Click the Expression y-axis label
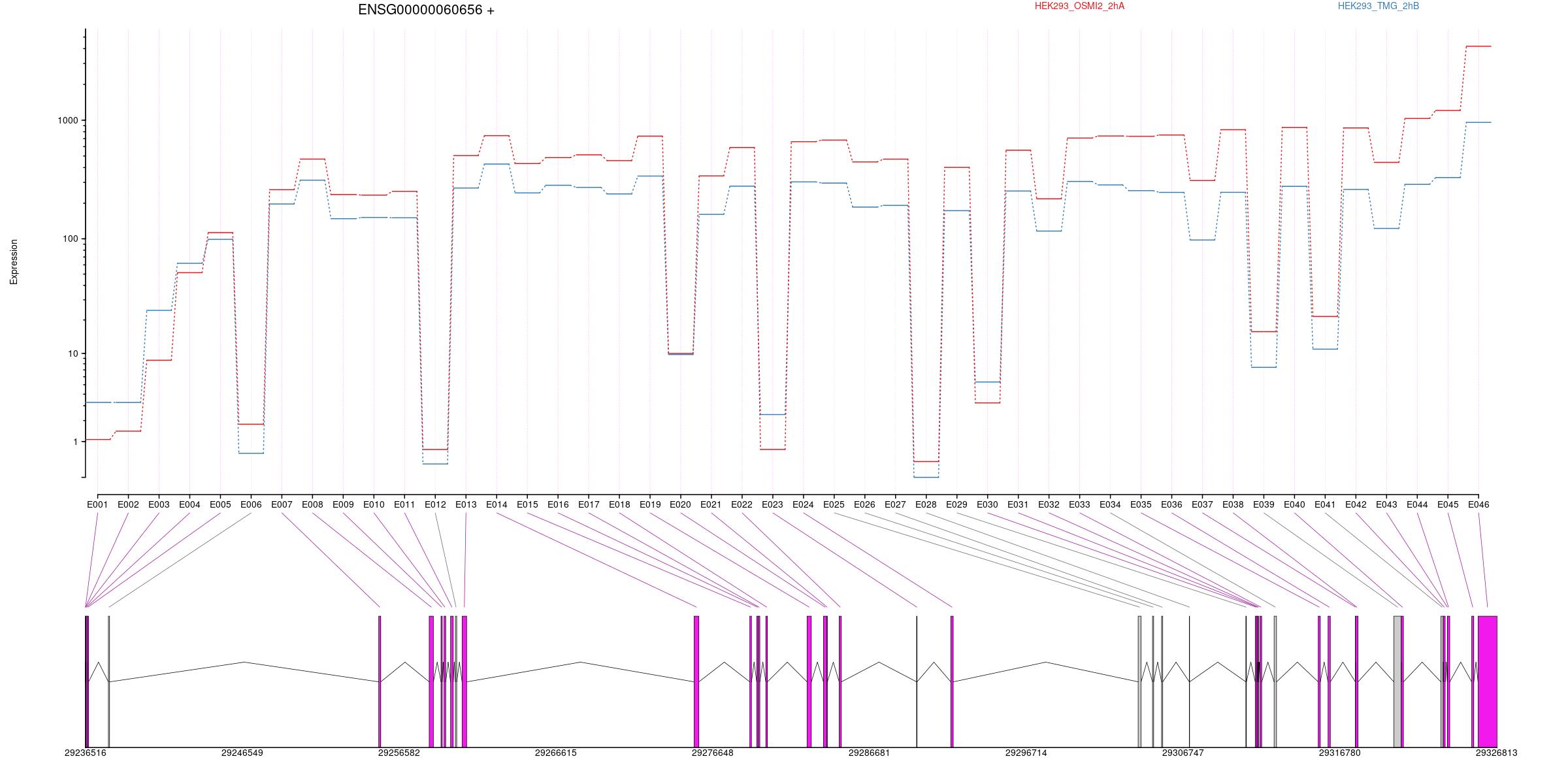 point(14,262)
